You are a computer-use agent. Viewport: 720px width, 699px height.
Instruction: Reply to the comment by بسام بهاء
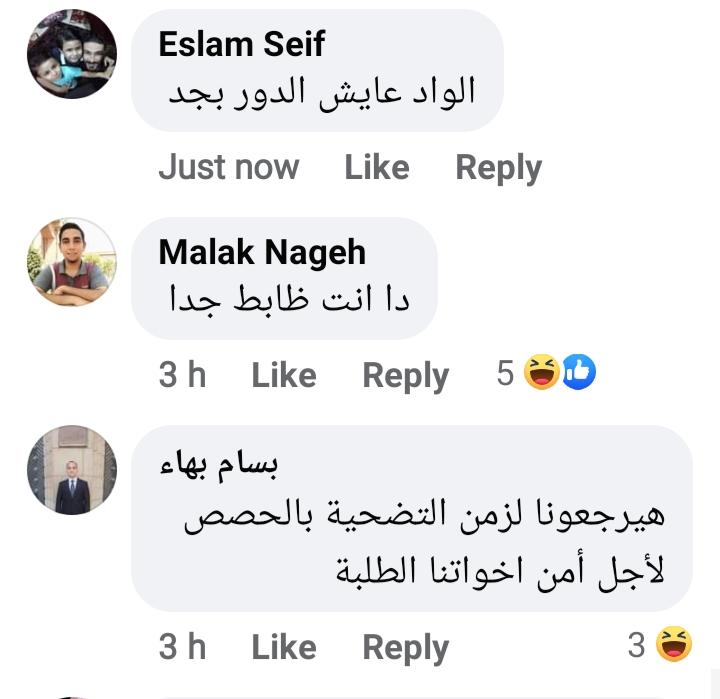pos(405,647)
